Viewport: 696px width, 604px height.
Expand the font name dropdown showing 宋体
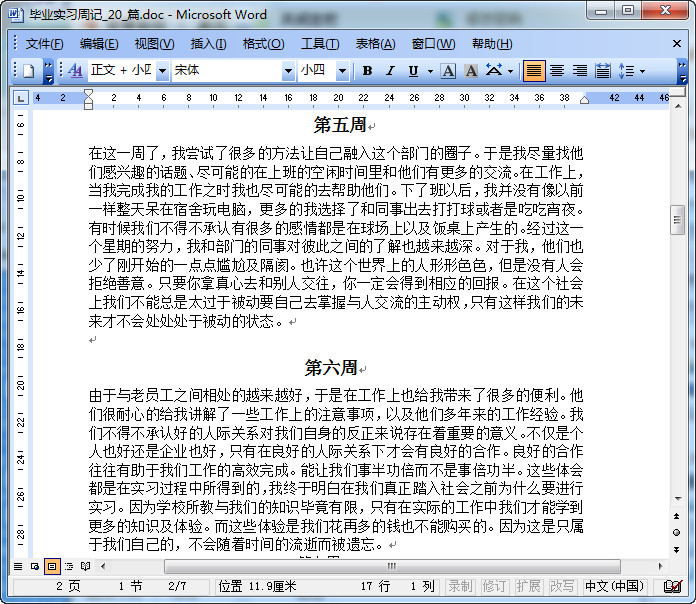(x=288, y=71)
